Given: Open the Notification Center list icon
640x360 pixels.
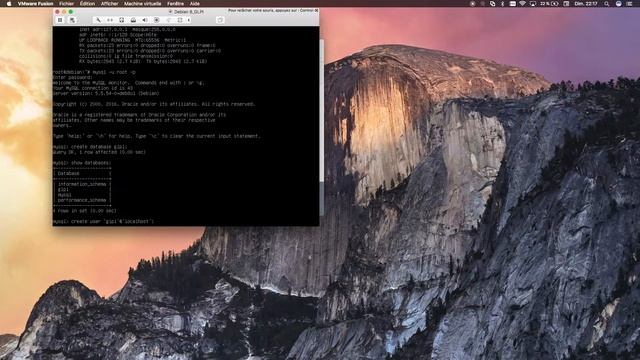Looking at the screenshot, I should (629, 4).
